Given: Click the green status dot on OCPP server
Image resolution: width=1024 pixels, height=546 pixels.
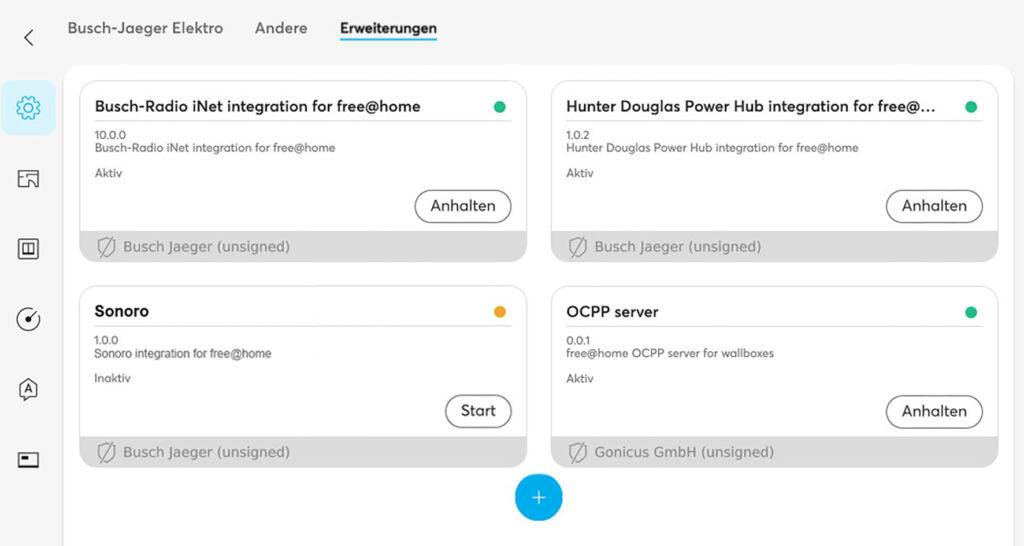Looking at the screenshot, I should click(x=971, y=312).
